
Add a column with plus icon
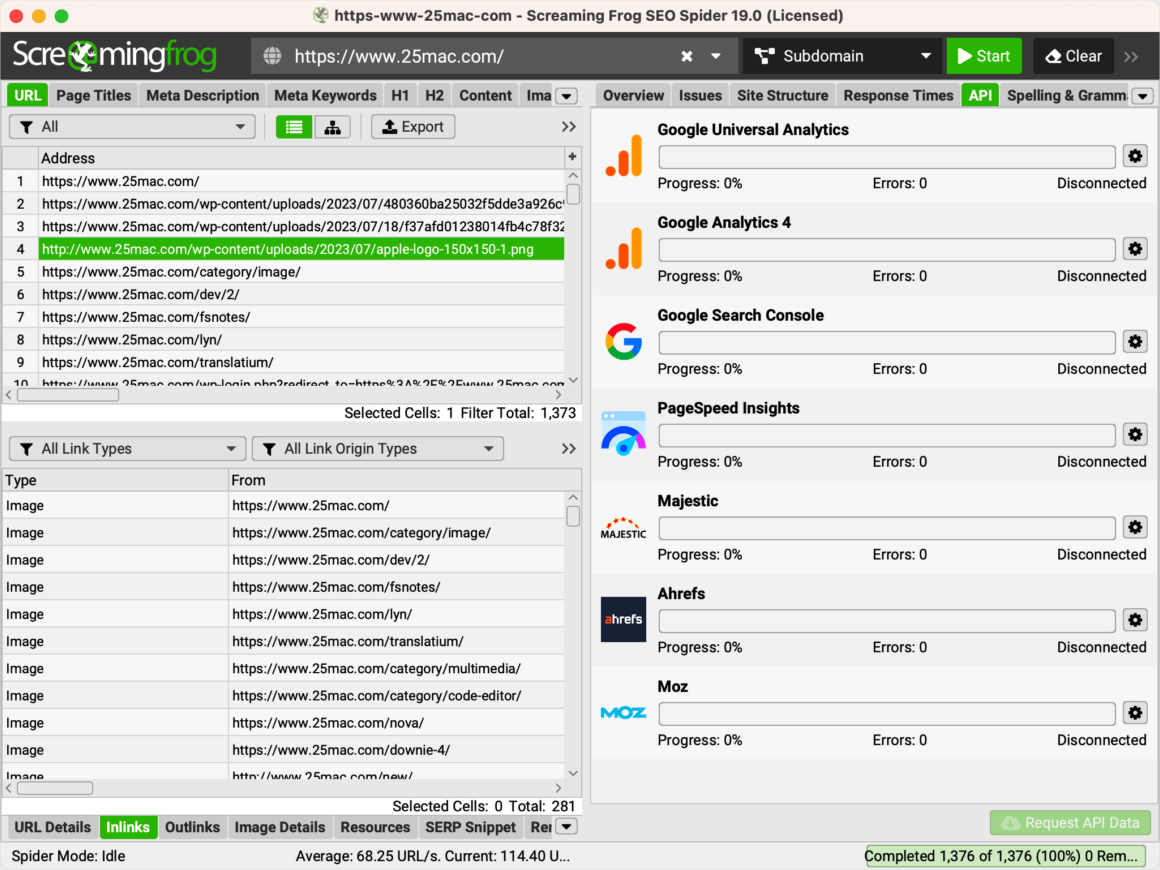572,157
